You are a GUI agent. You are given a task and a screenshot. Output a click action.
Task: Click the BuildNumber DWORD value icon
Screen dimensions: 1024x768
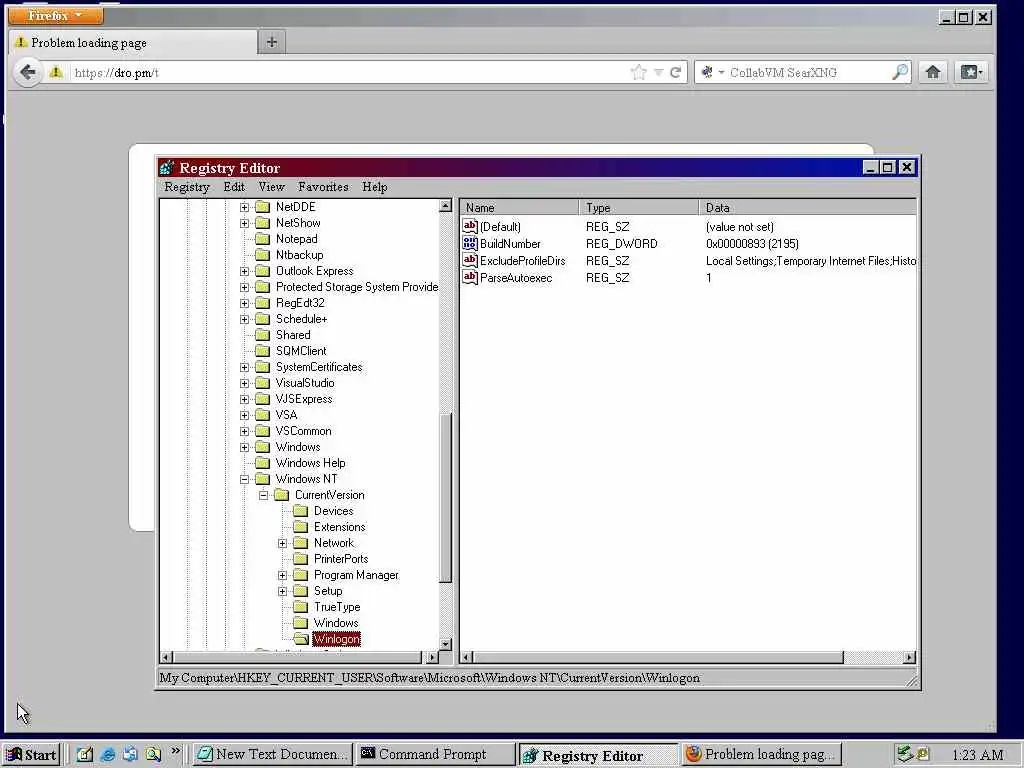[470, 243]
